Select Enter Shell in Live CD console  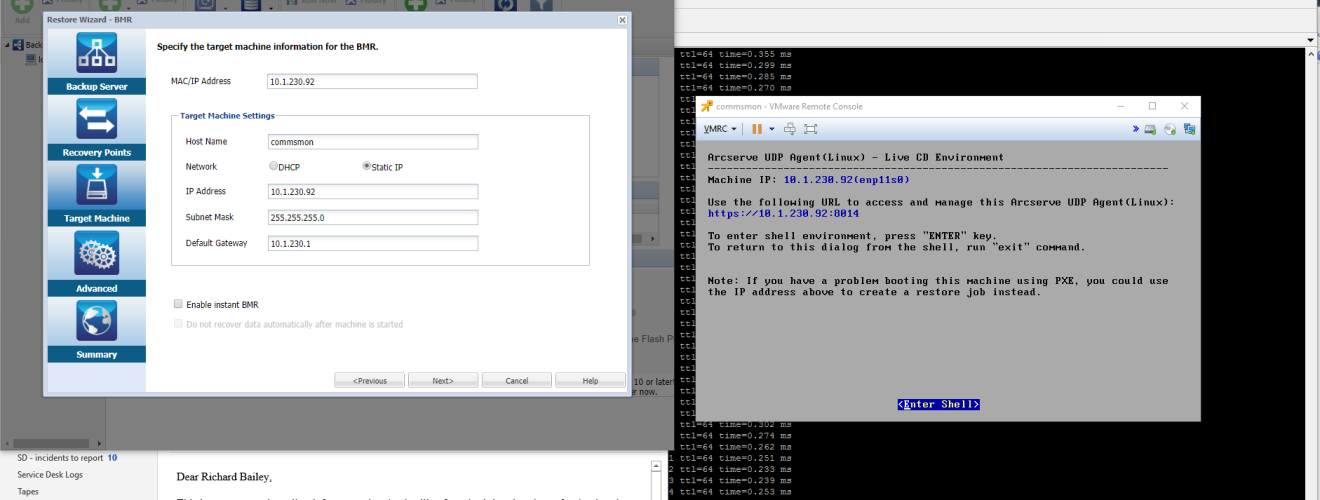pyautogui.click(x=938, y=404)
